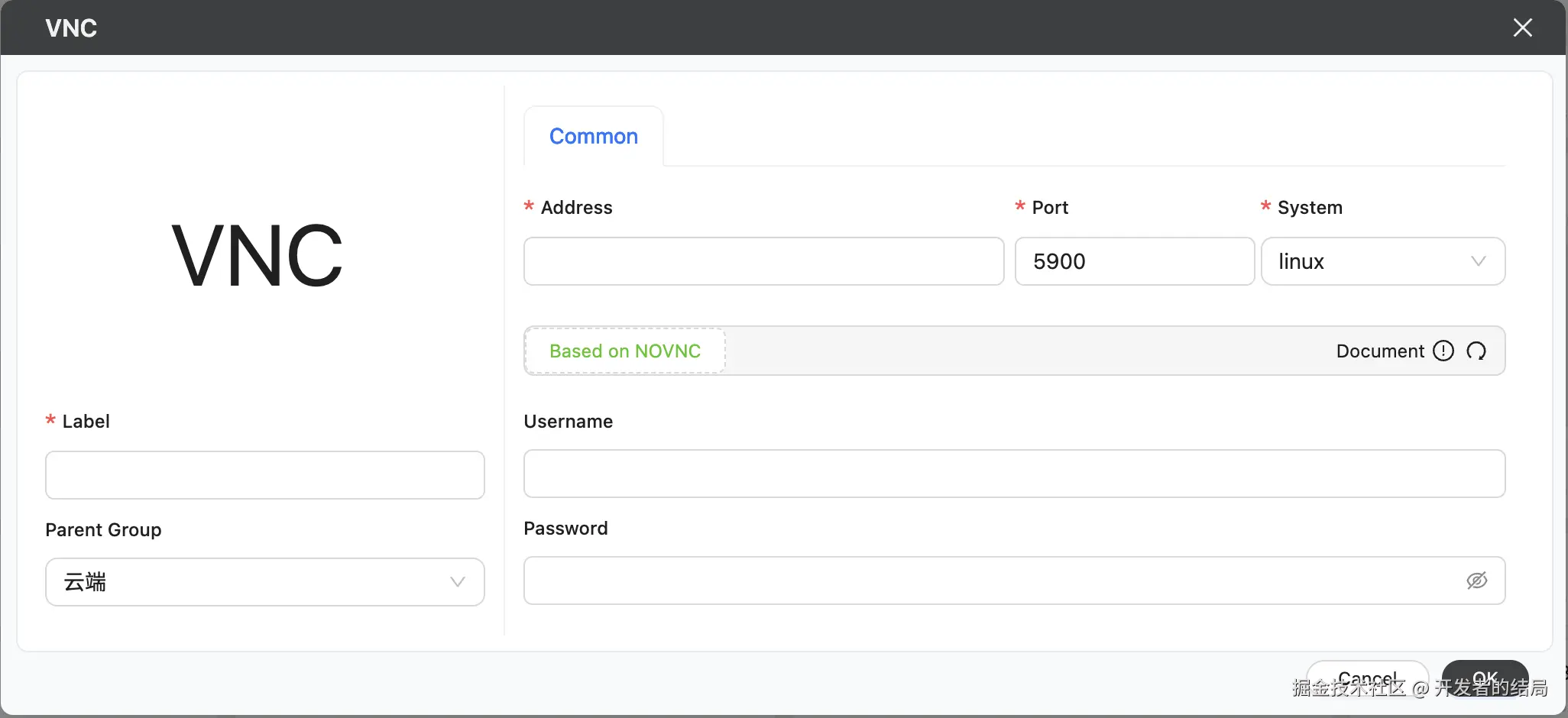Screen dimensions: 1568x718
Task: Focus the Address input field
Action: click(763, 261)
